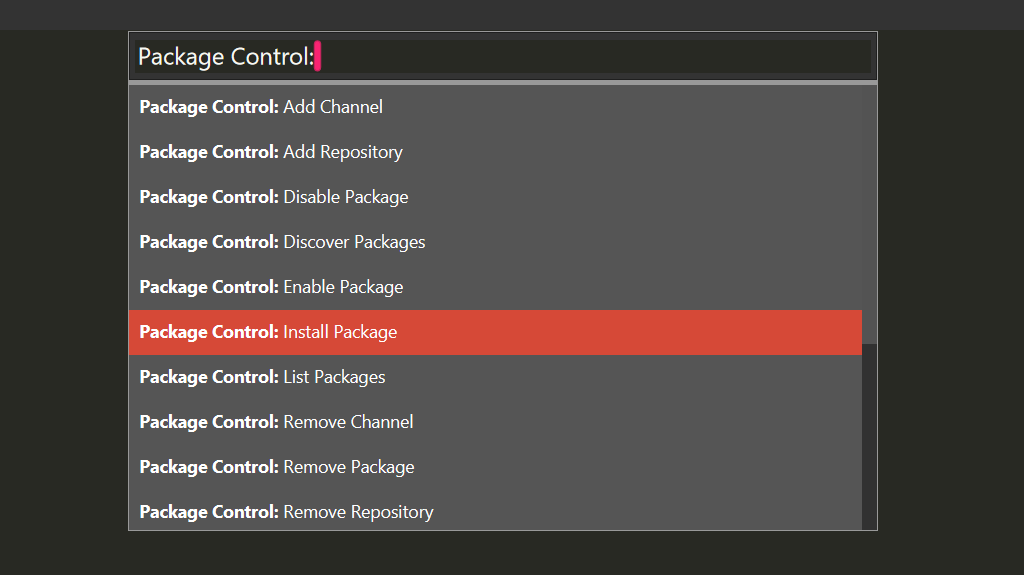Click the scrollbar track below the thumb
Image resolution: width=1024 pixels, height=575 pixels.
[869, 436]
